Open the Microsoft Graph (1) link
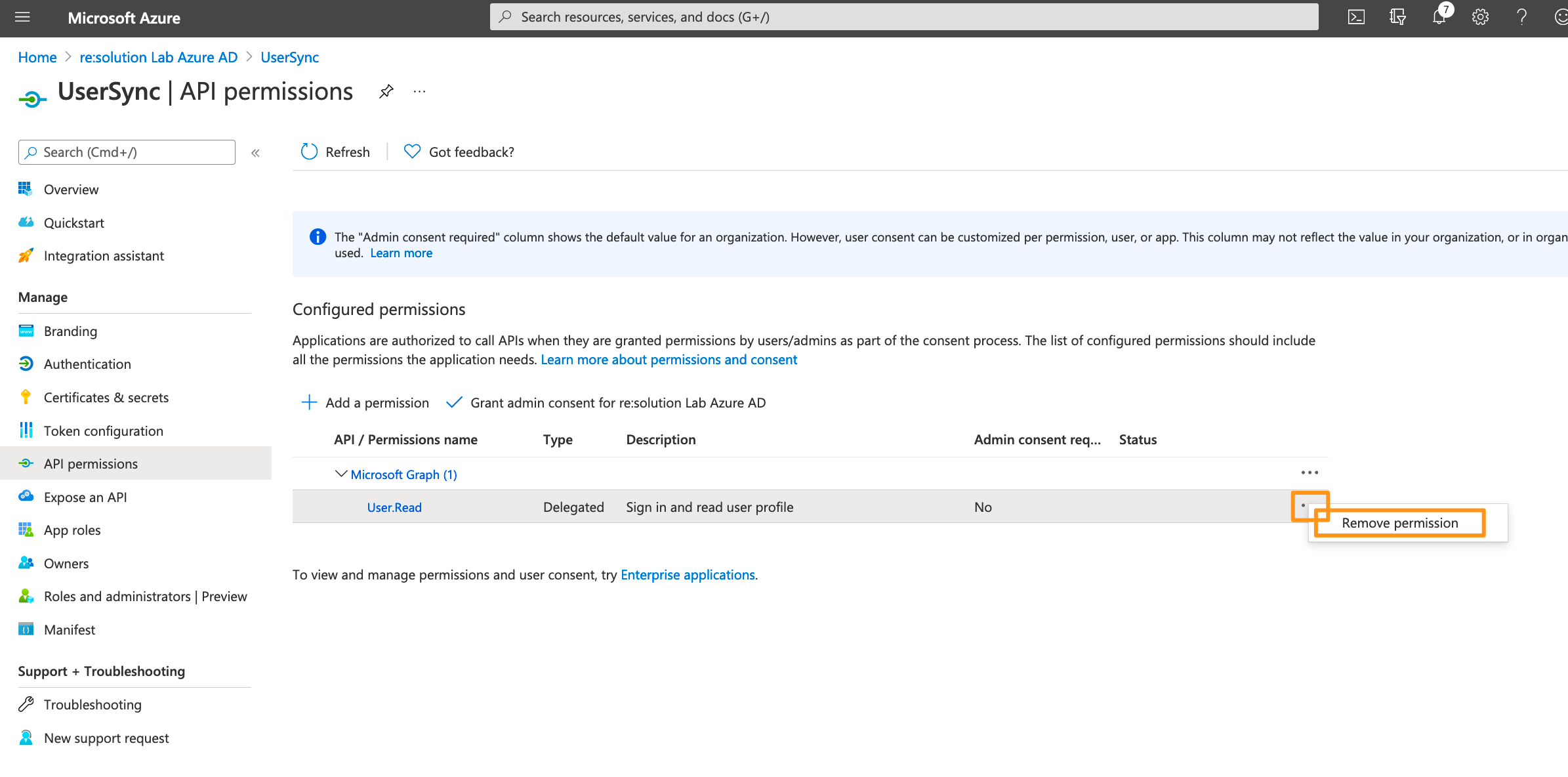Viewport: 1568px width, 777px height. point(403,474)
